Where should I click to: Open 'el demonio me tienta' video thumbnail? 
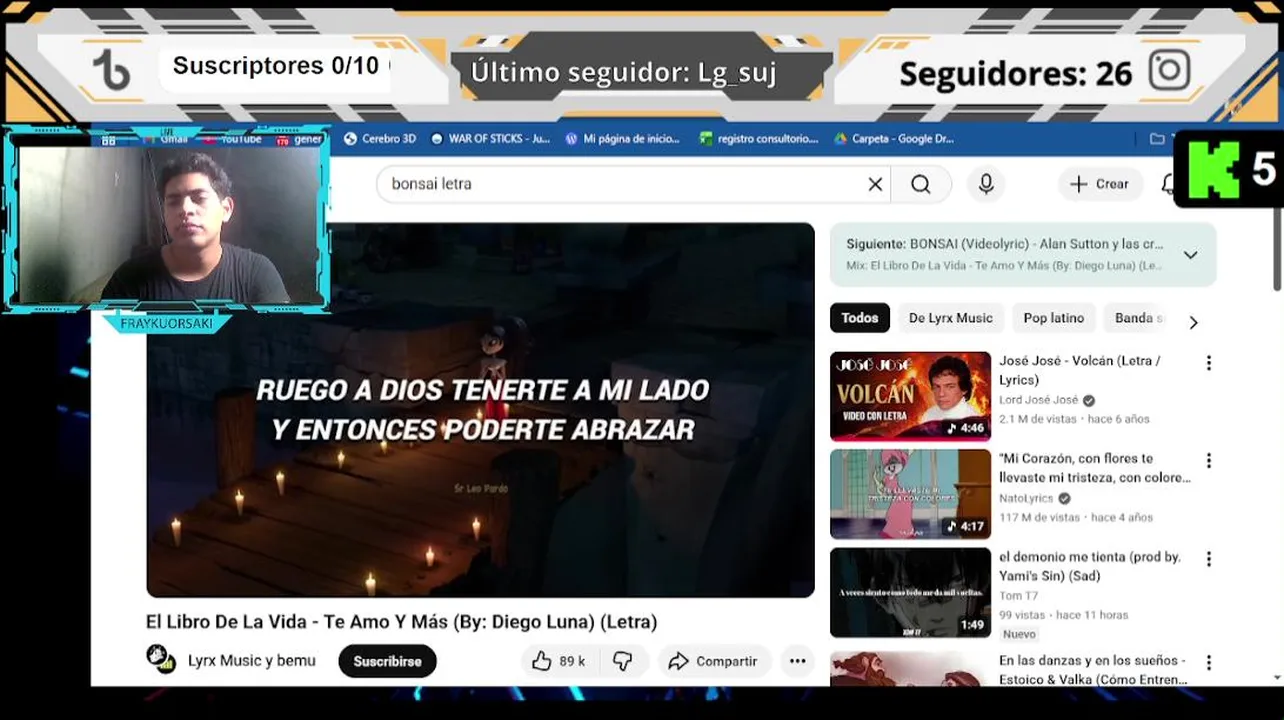910,592
